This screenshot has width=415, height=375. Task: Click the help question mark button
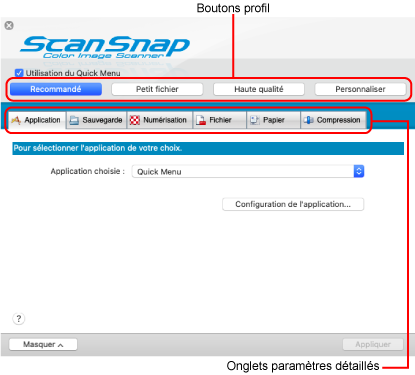coord(19,319)
